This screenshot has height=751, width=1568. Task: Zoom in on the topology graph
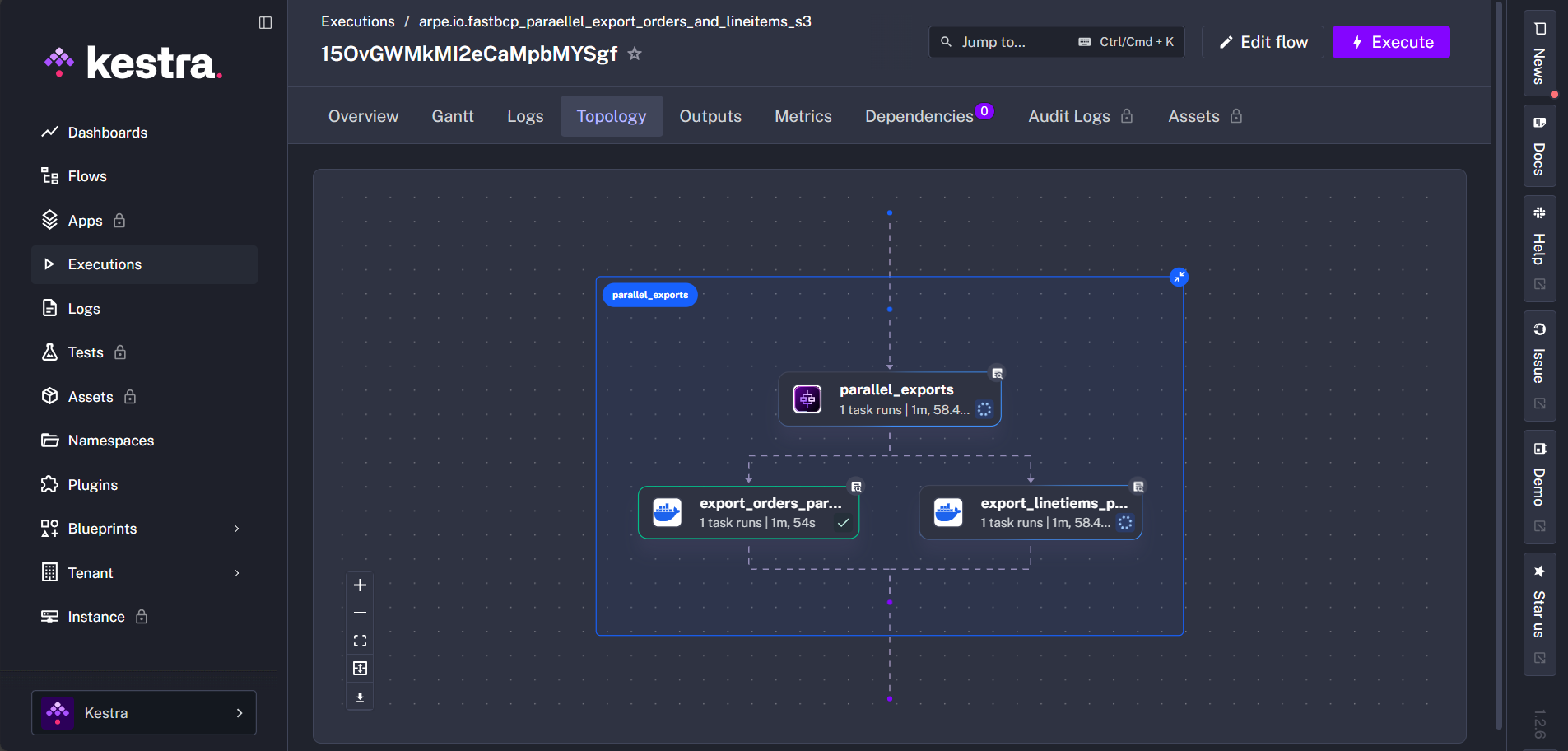[360, 585]
